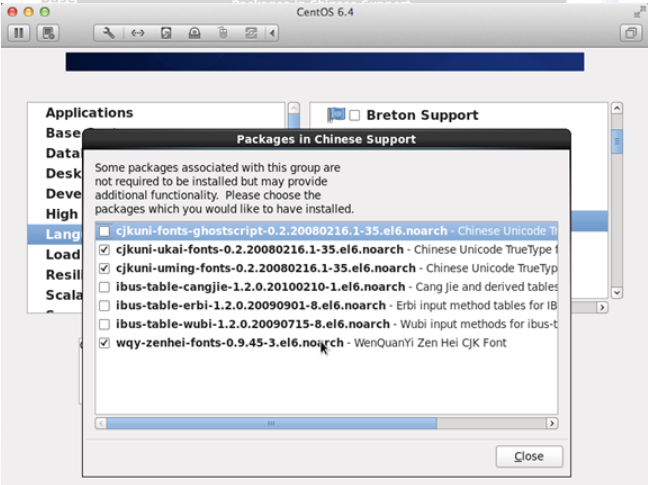Check the ibus-table-wubi package box
Screen dimensions: 648x485
(105, 324)
